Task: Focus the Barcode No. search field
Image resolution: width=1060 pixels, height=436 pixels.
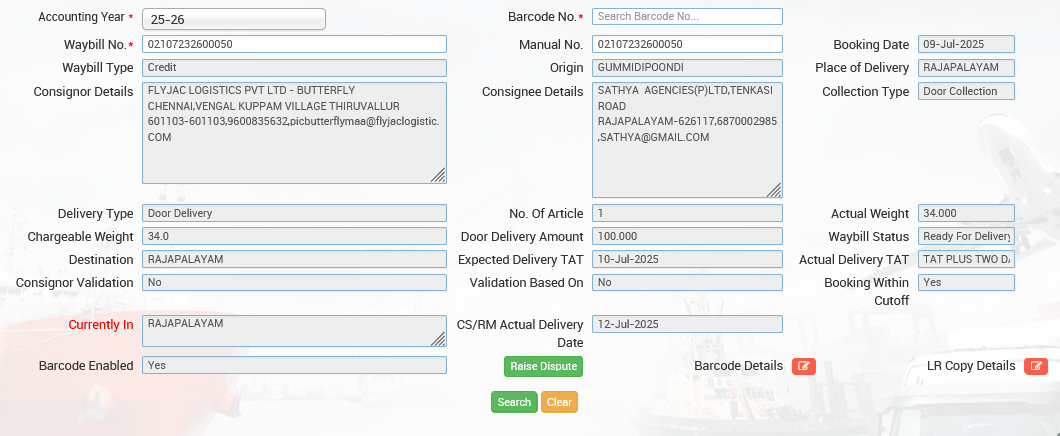Action: click(x=687, y=16)
